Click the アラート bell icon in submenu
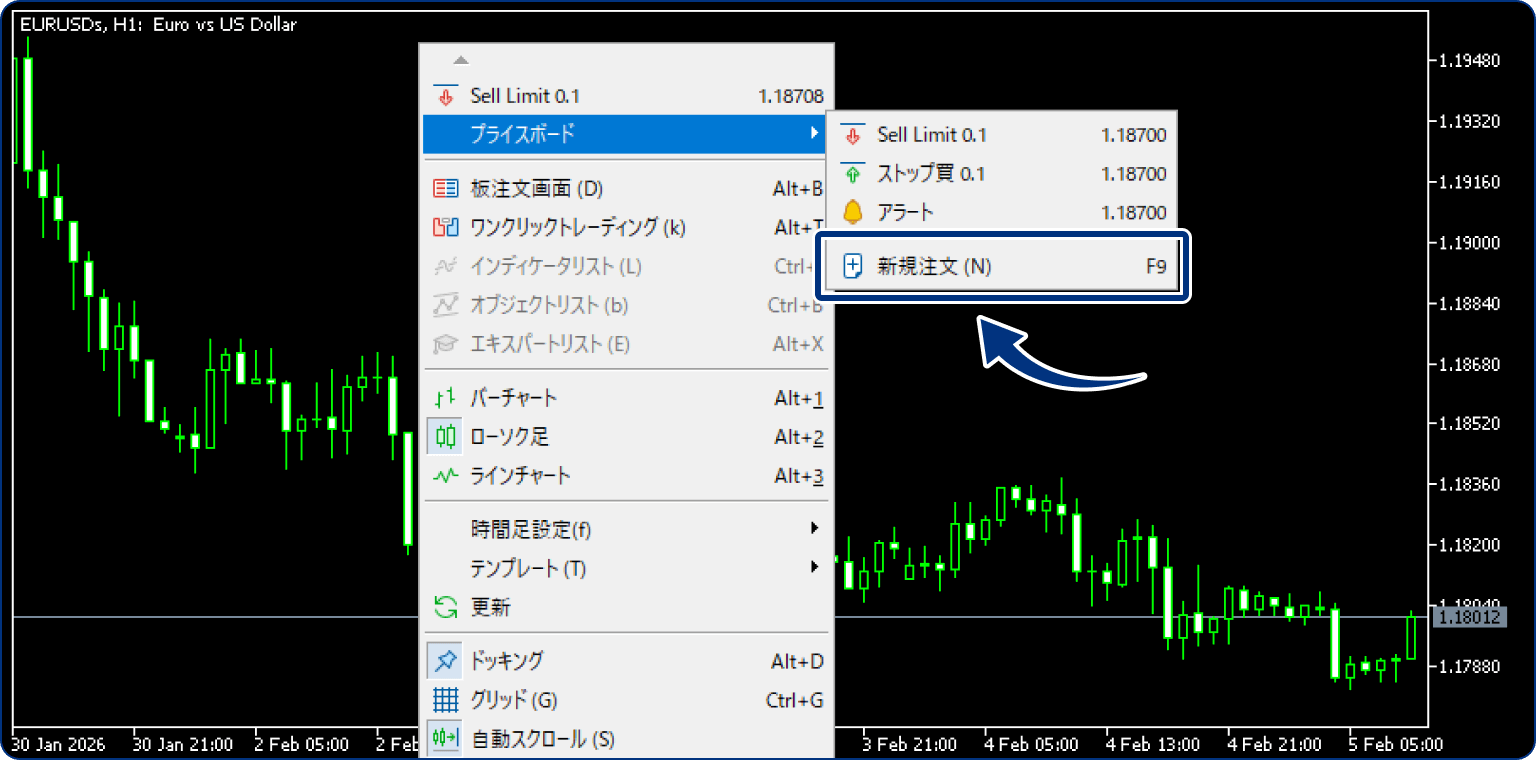 point(855,212)
